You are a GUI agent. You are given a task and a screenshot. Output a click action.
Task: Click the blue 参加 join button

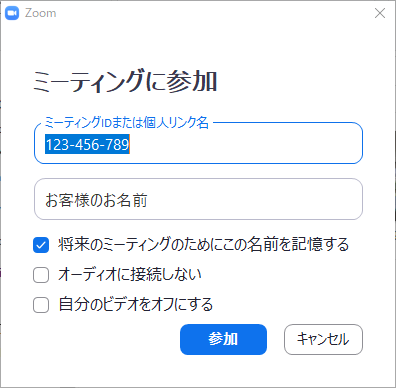[223, 339]
